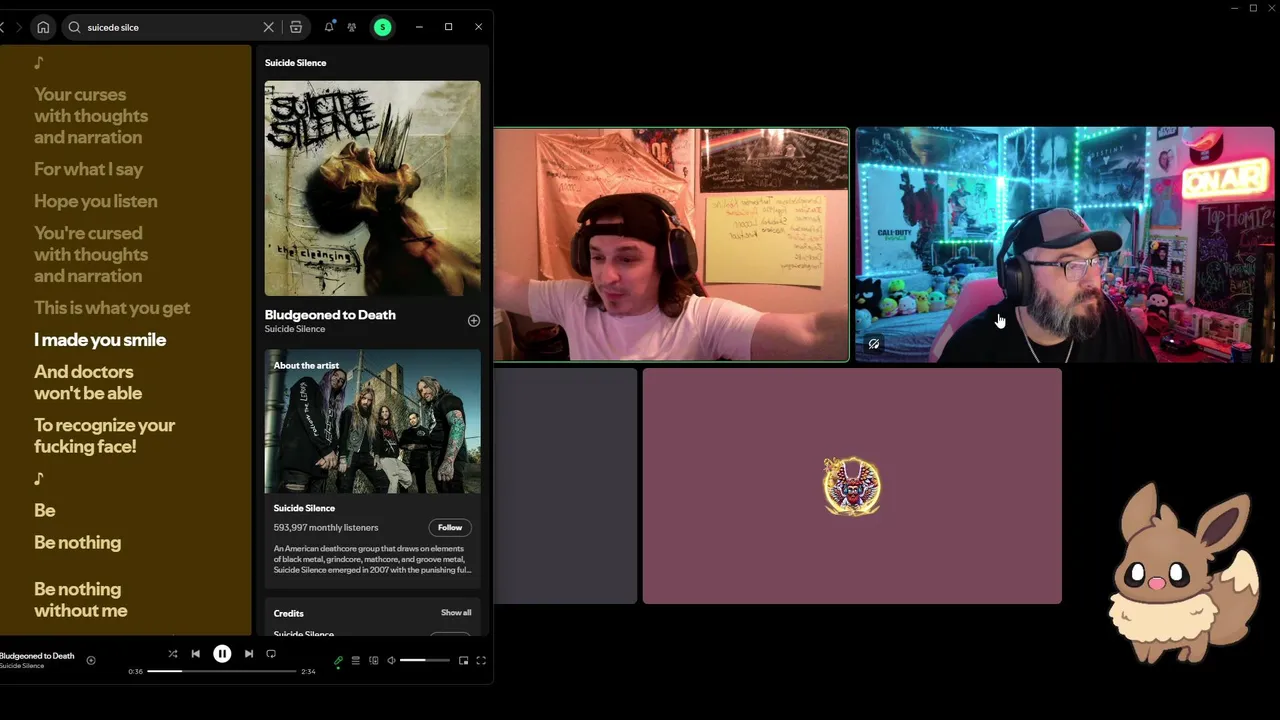This screenshot has height=720, width=1280.
Task: Open 'Bludgeoned to Death' title in sidebar
Action: (330, 314)
